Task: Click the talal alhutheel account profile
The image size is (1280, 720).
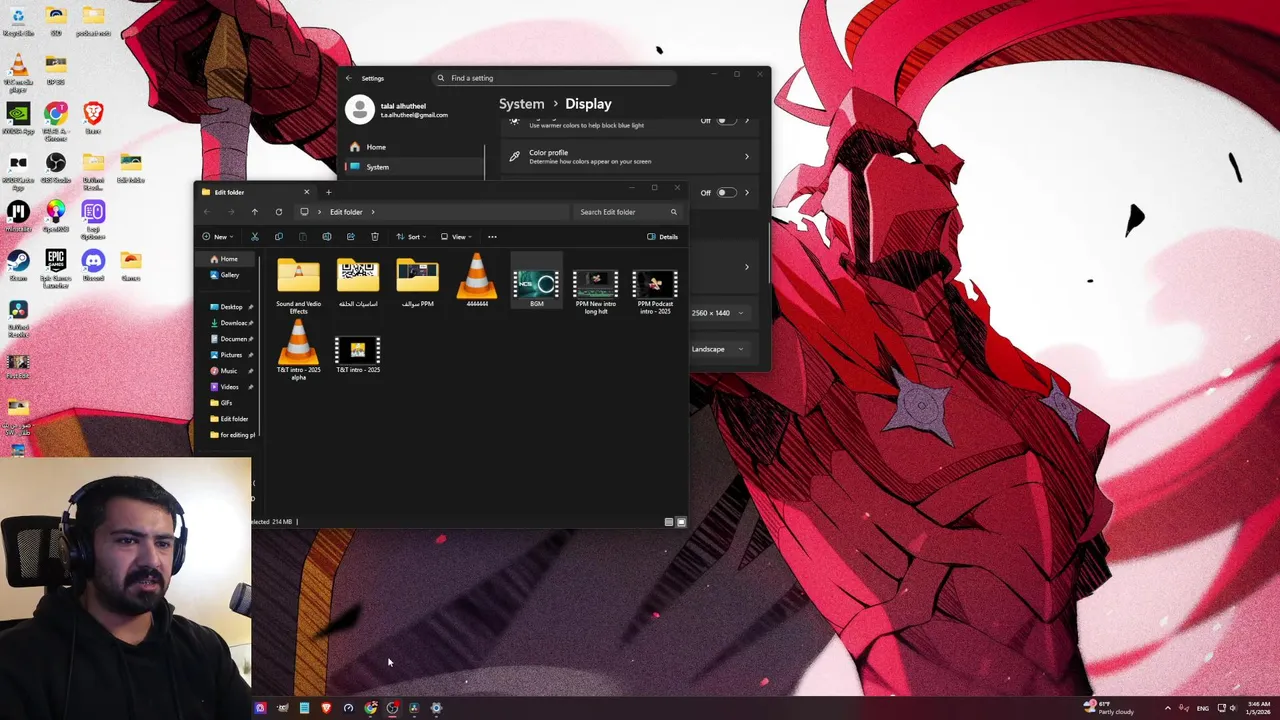Action: point(398,110)
